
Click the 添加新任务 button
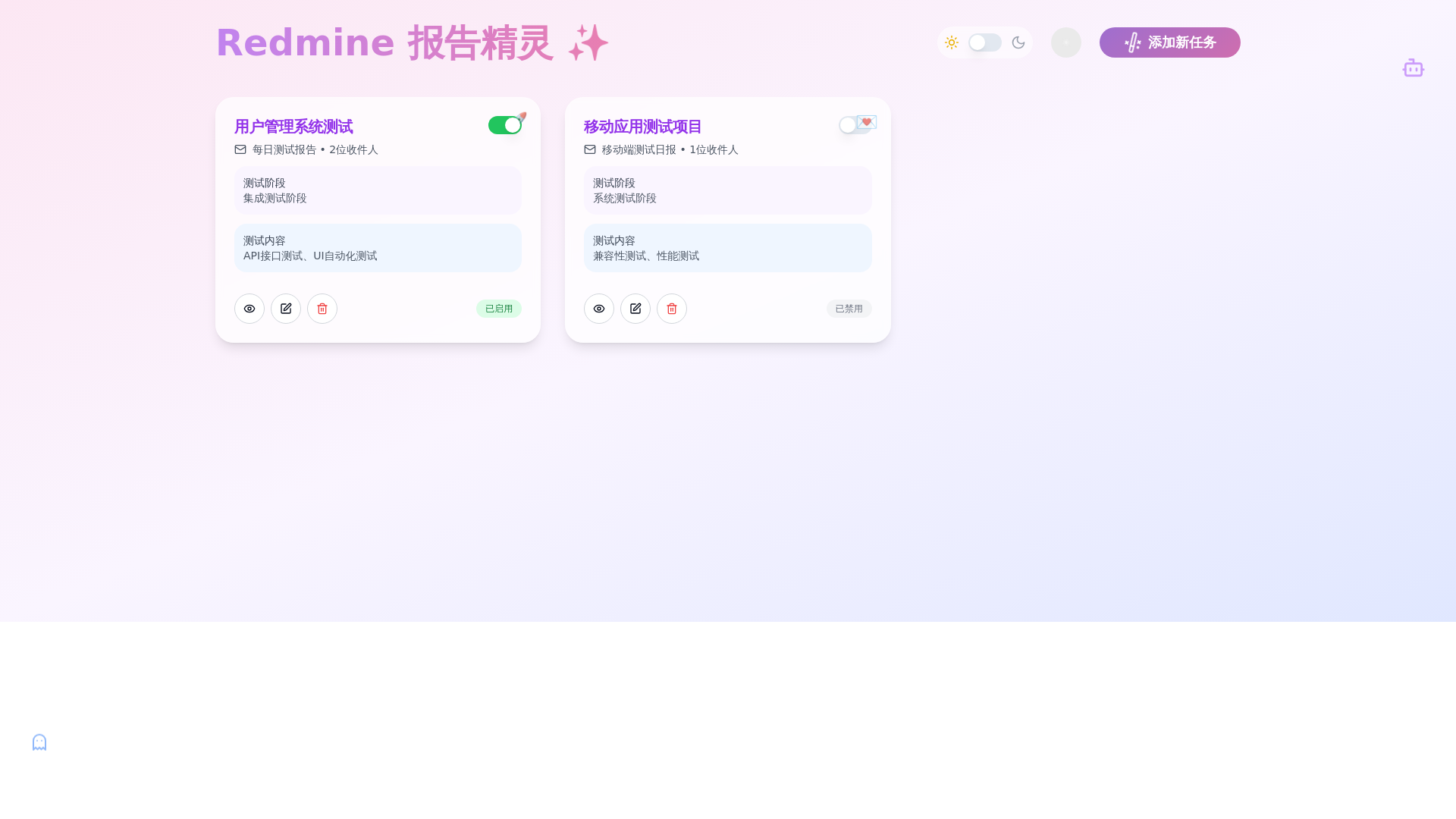[1170, 42]
